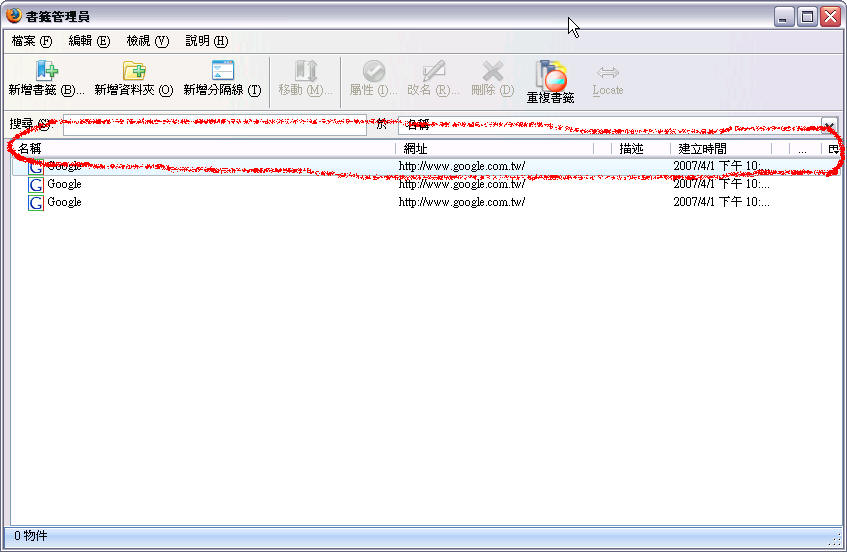Close the 書籤管理員 window
Viewport: 847px width, 552px height.
point(830,17)
